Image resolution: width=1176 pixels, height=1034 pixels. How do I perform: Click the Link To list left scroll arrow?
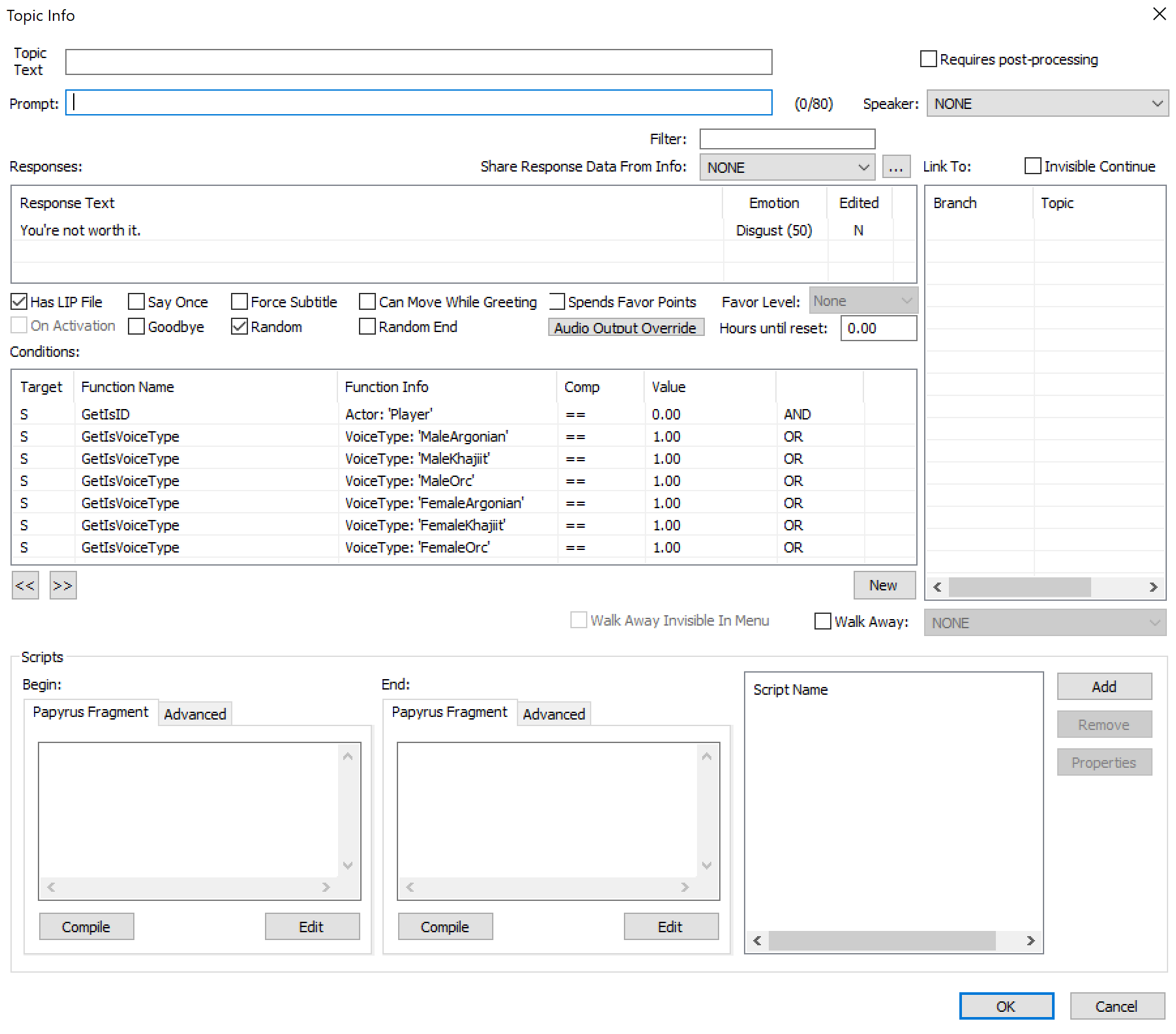coord(937,587)
